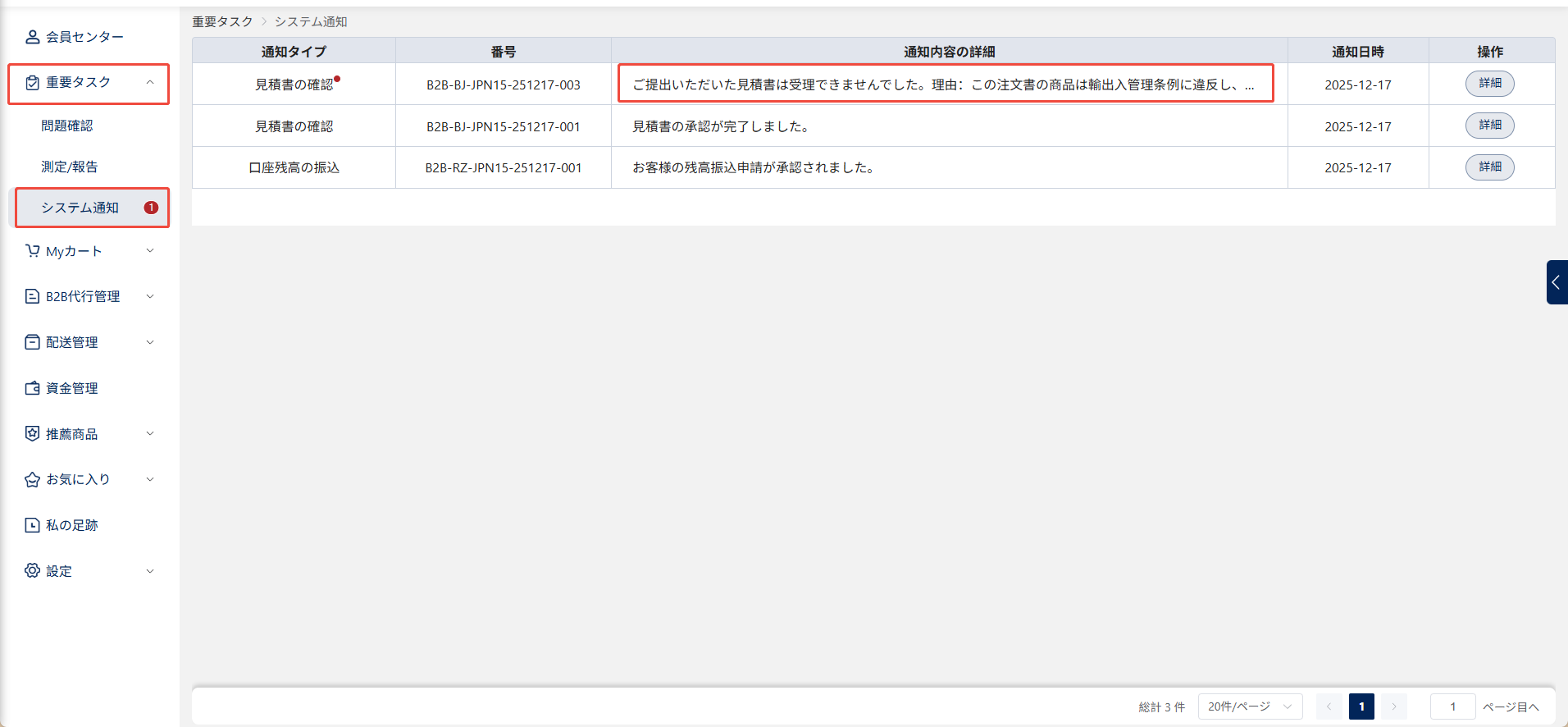1568x727 pixels.
Task: Expand the Myカート chevron
Action: [x=150, y=250]
